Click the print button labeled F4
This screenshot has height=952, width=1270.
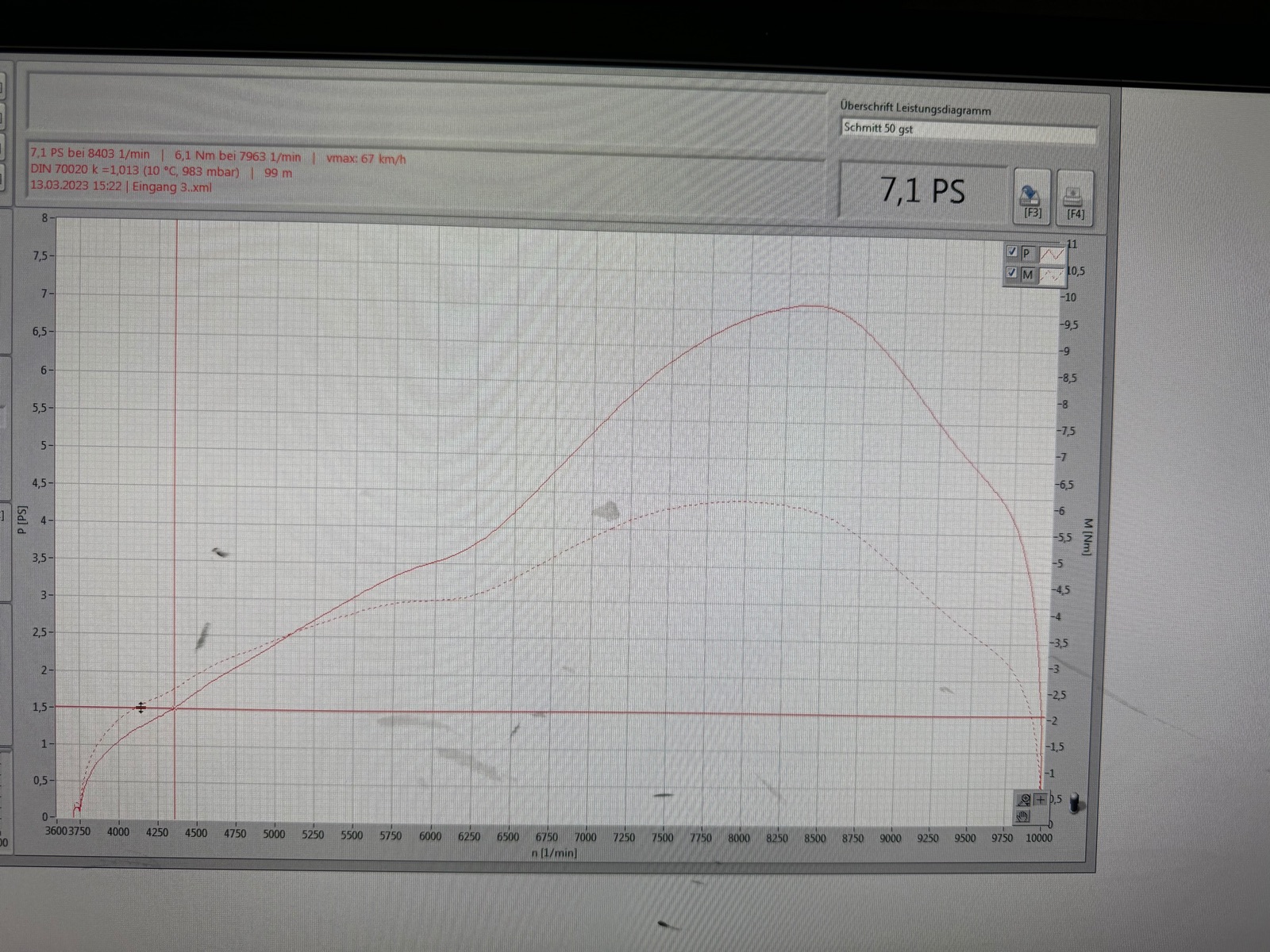[1074, 198]
